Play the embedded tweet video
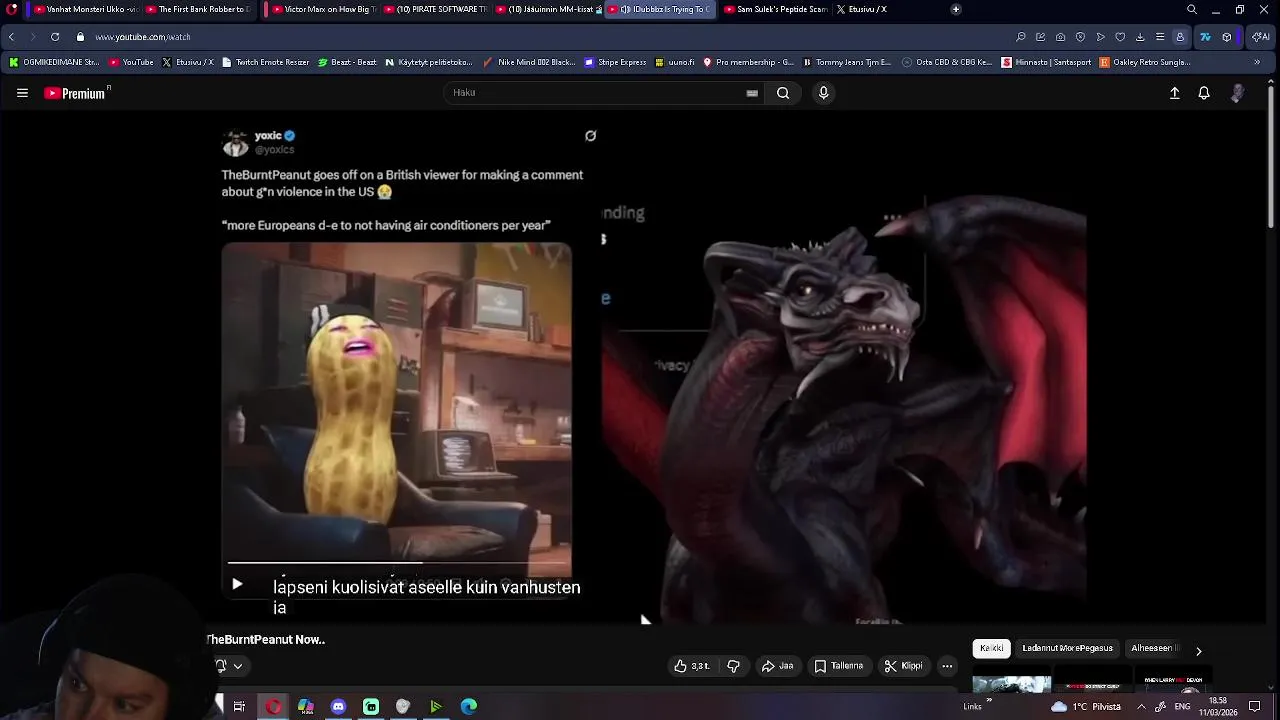 tap(237, 584)
